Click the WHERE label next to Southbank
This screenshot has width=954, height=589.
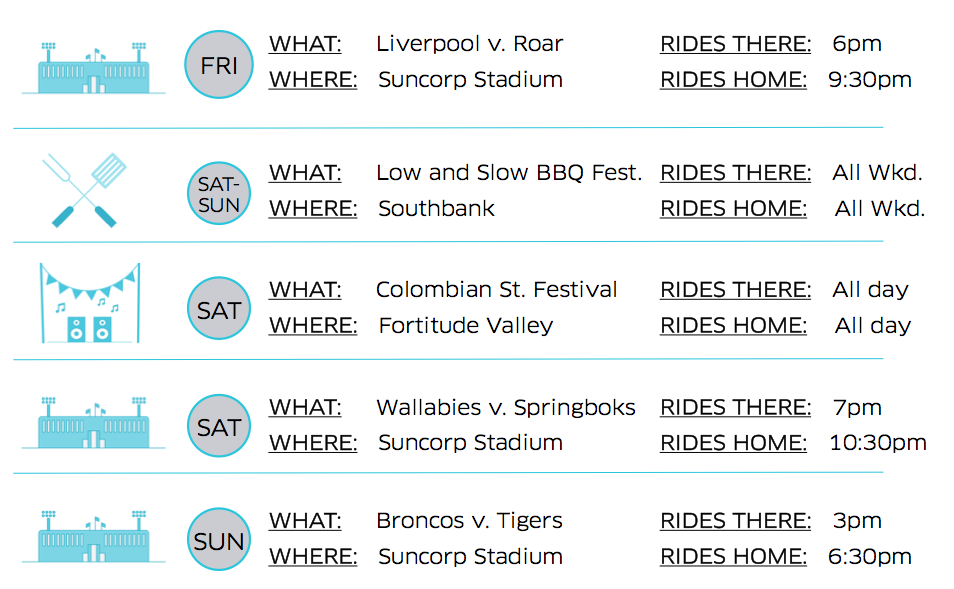point(313,209)
